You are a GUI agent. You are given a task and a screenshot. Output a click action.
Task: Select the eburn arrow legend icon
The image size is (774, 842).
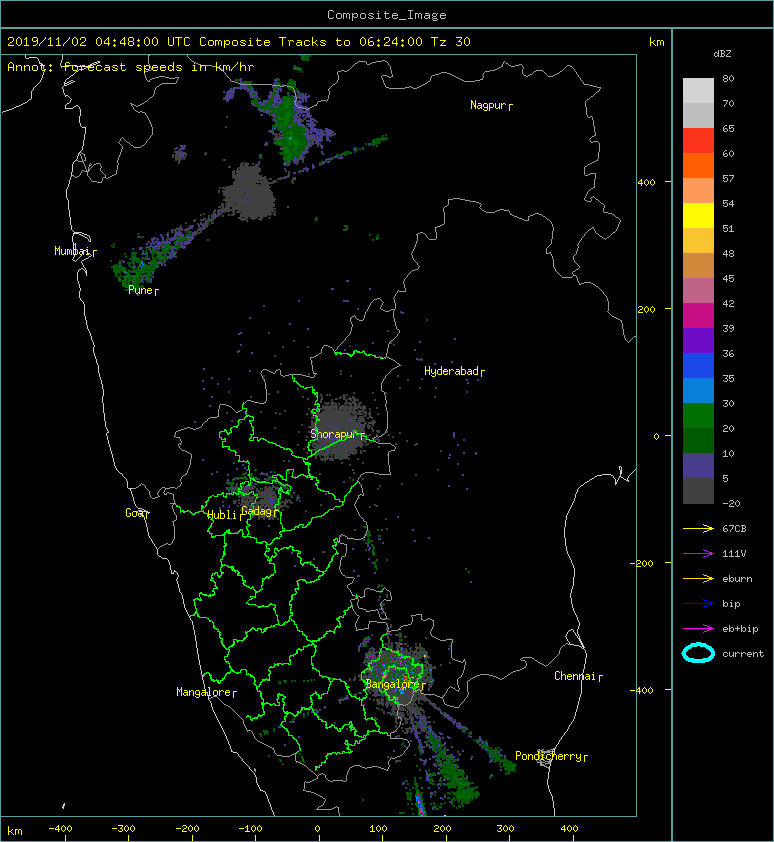tap(698, 579)
